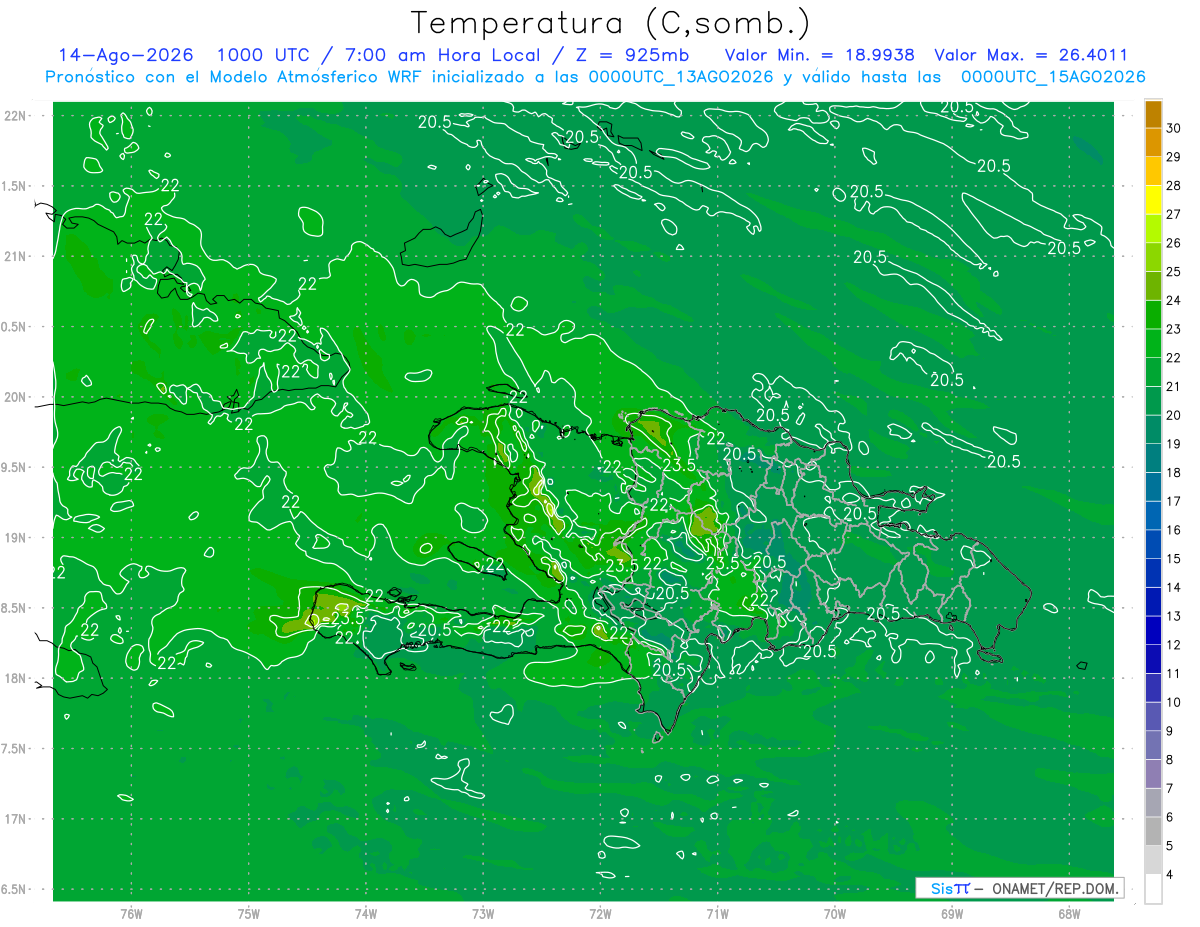The height and width of the screenshot is (927, 1200).
Task: Click color scale label "16"
Action: coord(1174,530)
